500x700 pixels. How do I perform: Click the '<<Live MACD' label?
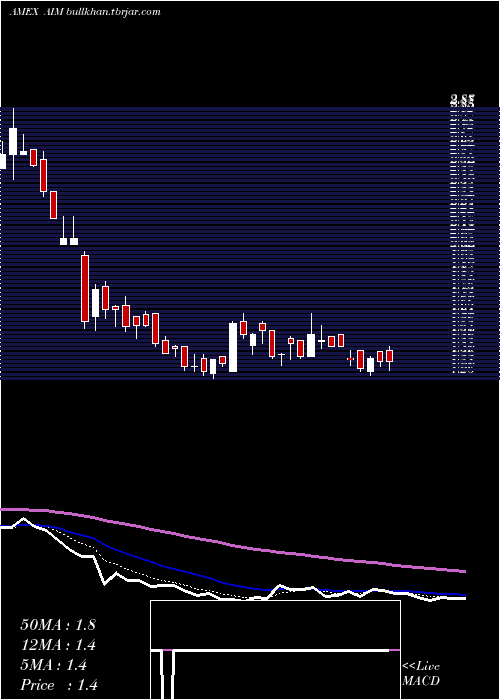click(421, 674)
